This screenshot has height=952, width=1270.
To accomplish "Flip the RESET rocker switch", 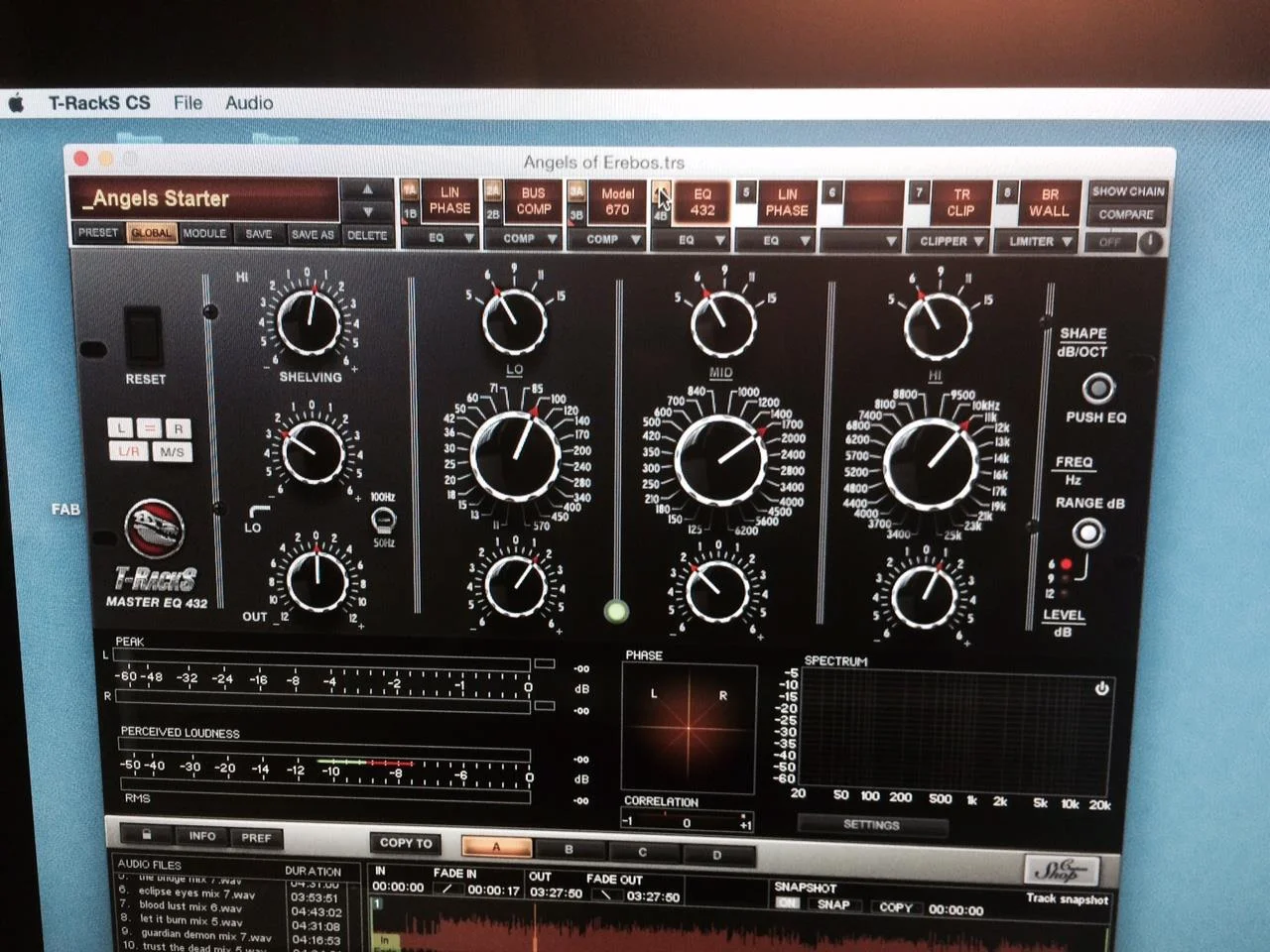I will point(141,336).
